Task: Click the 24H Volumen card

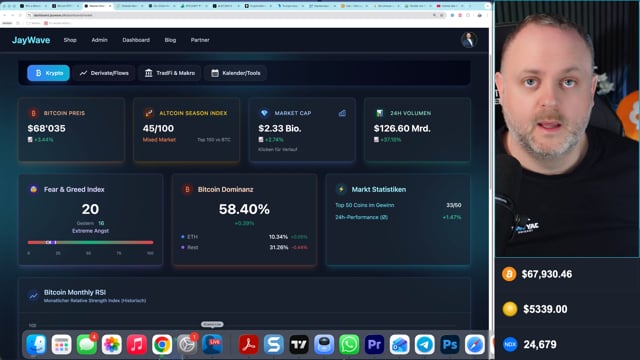Action: click(x=417, y=130)
